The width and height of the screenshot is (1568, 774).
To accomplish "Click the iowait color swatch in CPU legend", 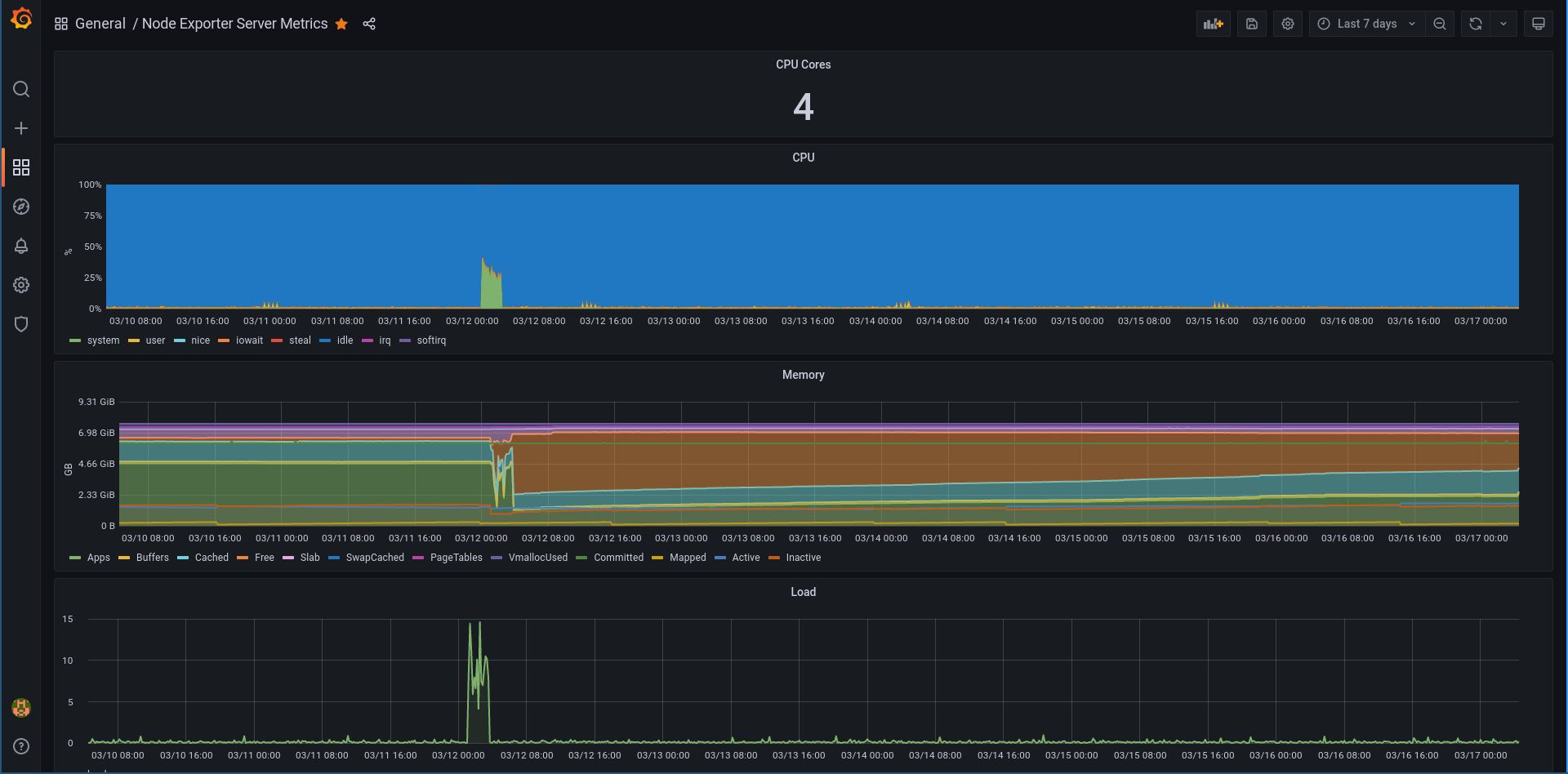I will click(224, 340).
